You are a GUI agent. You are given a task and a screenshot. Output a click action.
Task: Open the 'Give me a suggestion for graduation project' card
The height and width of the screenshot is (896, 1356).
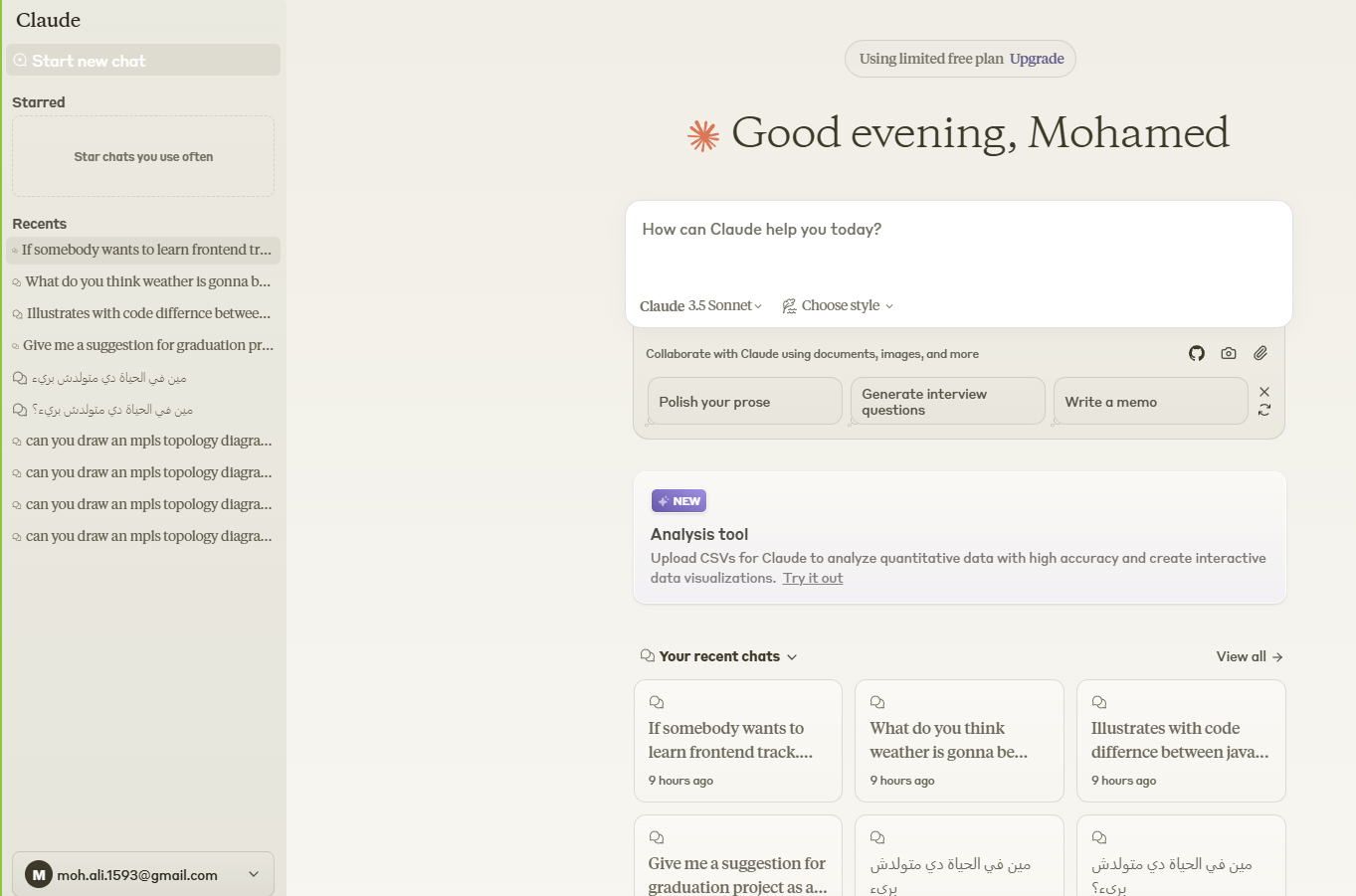(x=738, y=856)
